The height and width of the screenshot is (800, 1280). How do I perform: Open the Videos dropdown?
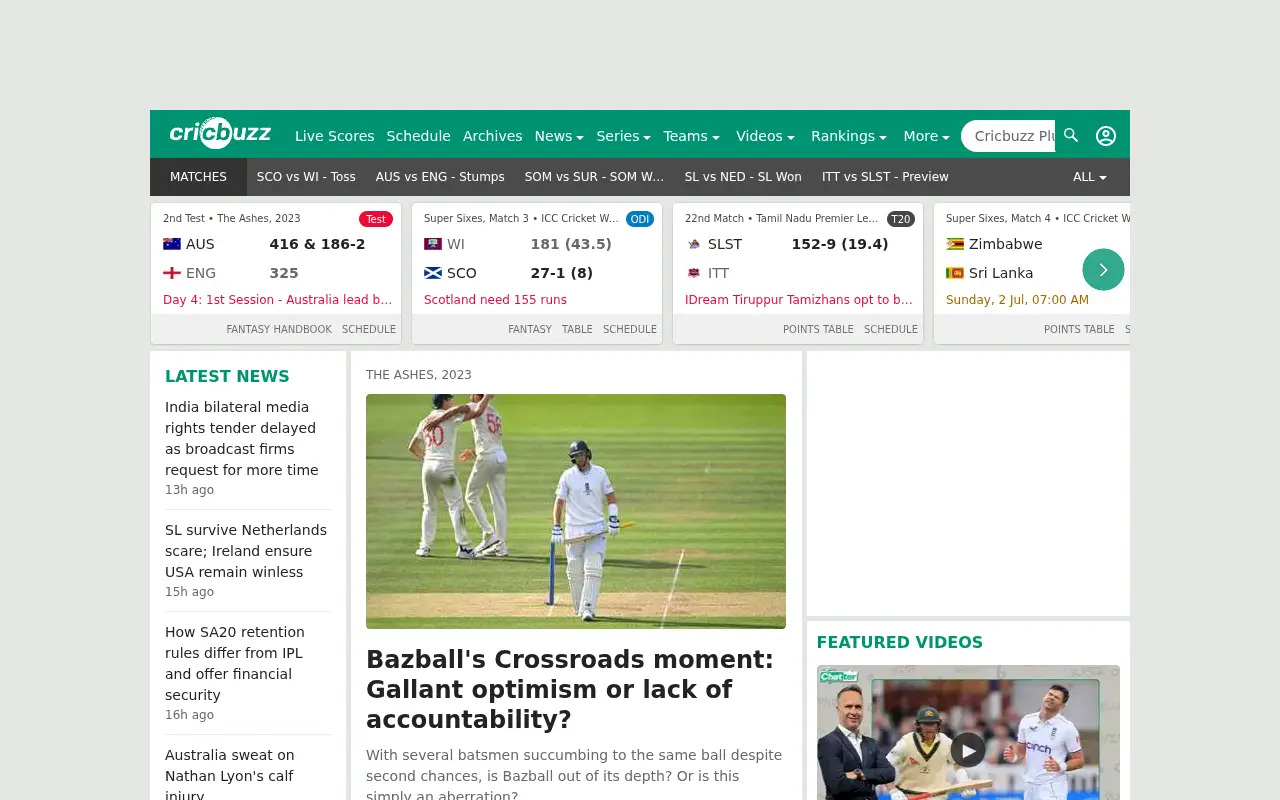tap(766, 136)
